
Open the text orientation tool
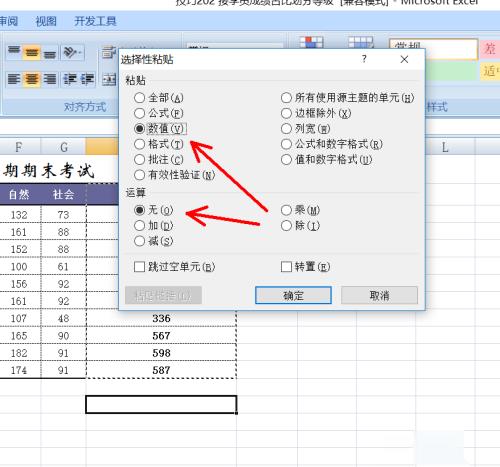point(73,52)
